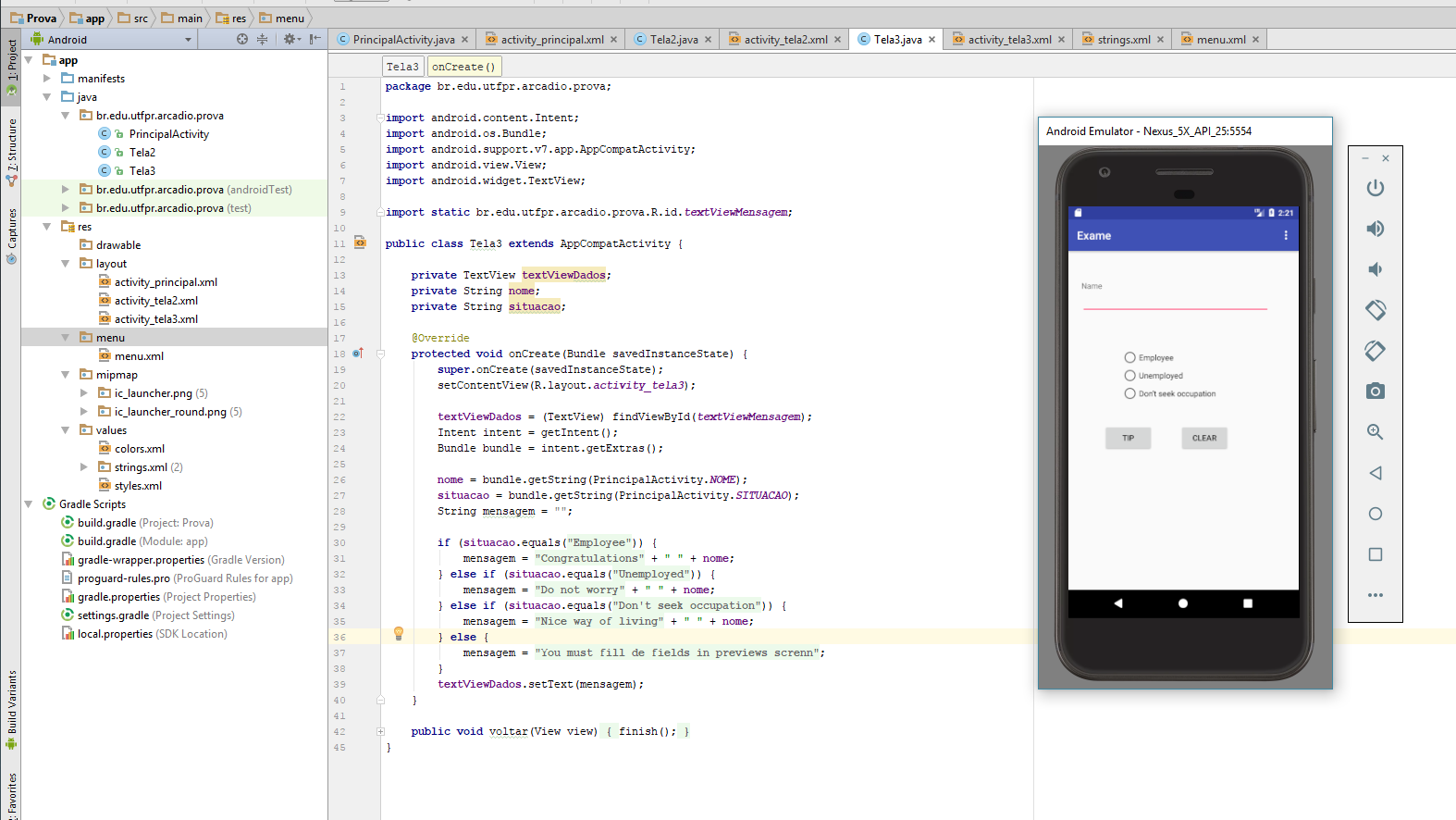Image resolution: width=1456 pixels, height=820 pixels.
Task: Lower volume with emulator volume down icon
Action: click(1376, 269)
